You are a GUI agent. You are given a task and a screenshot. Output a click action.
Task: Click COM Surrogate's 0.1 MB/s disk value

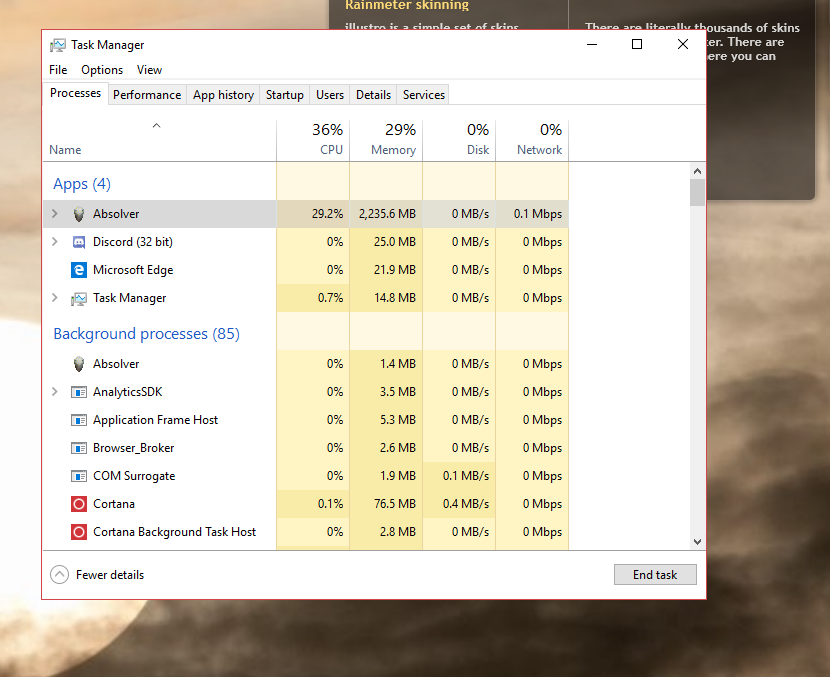tap(466, 476)
